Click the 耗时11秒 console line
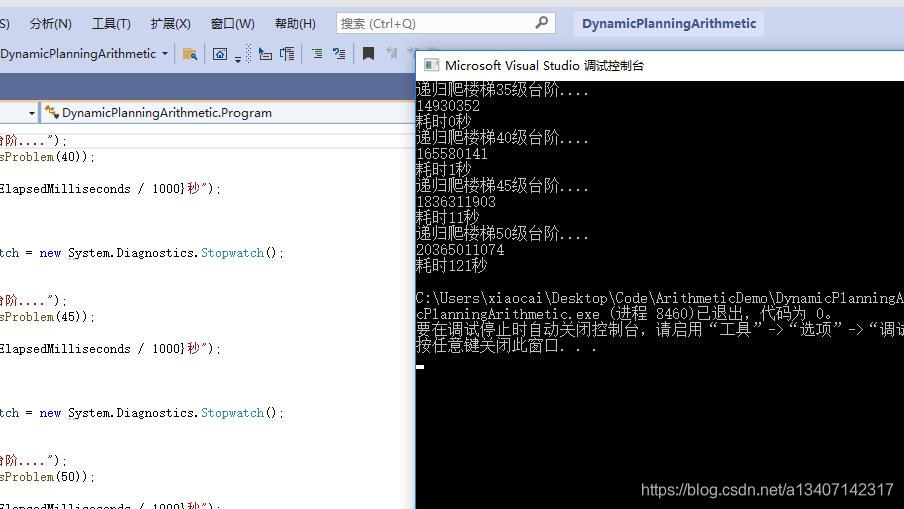 447,217
